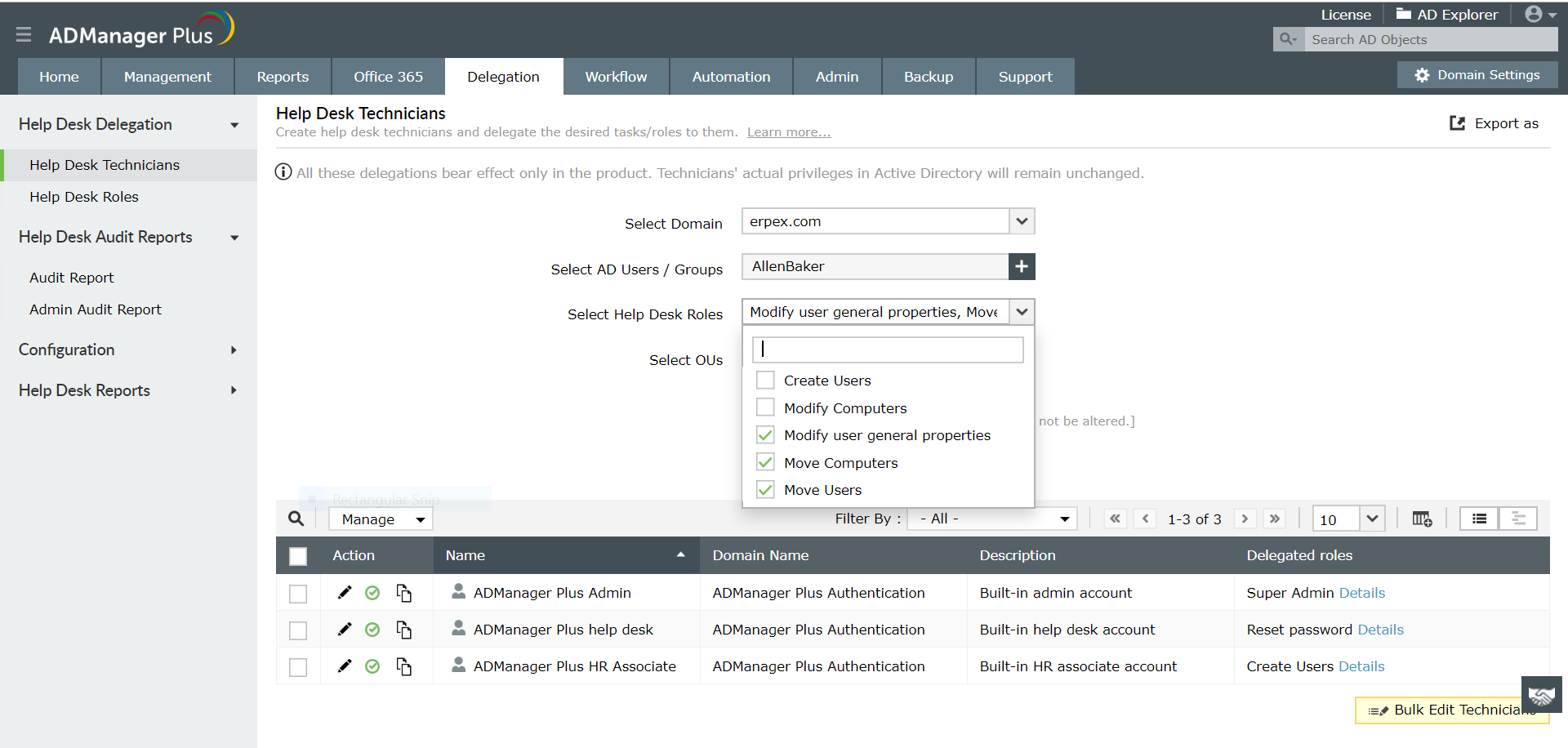Open the handshake support widget

[1542, 695]
